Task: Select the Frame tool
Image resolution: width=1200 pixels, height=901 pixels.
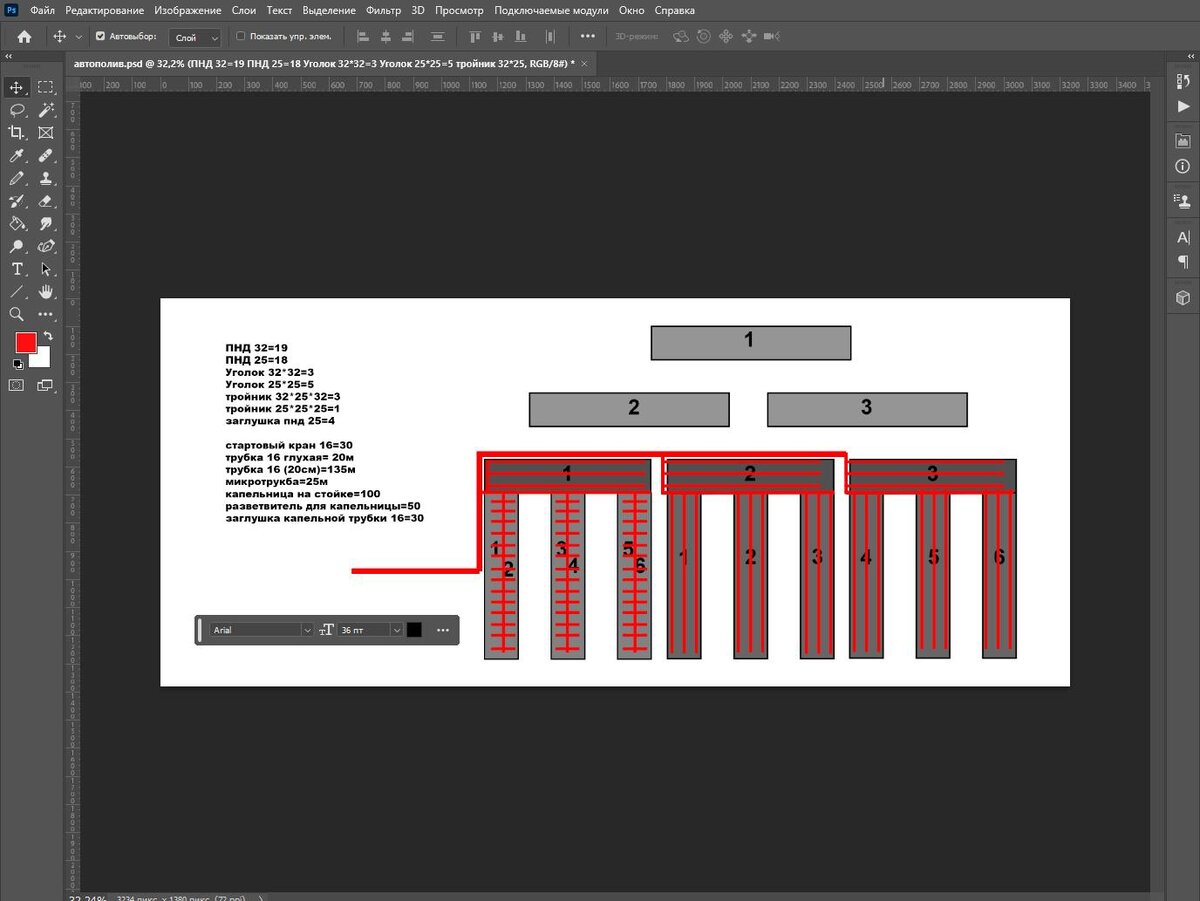Action: click(46, 133)
